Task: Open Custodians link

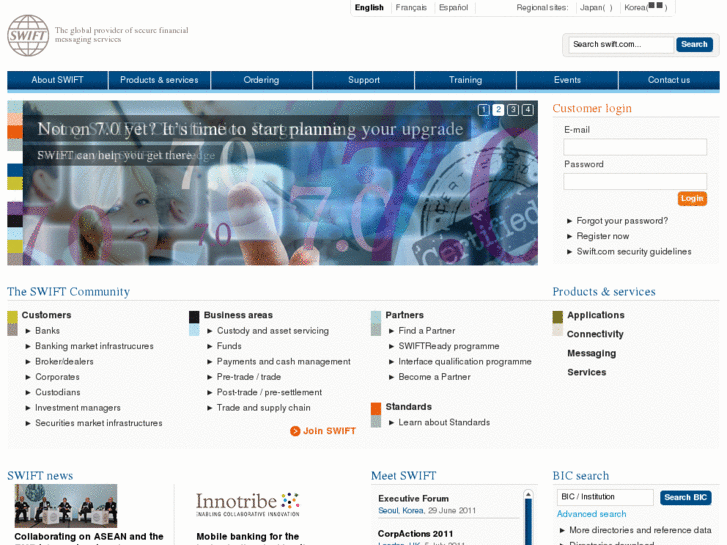Action: click(57, 392)
